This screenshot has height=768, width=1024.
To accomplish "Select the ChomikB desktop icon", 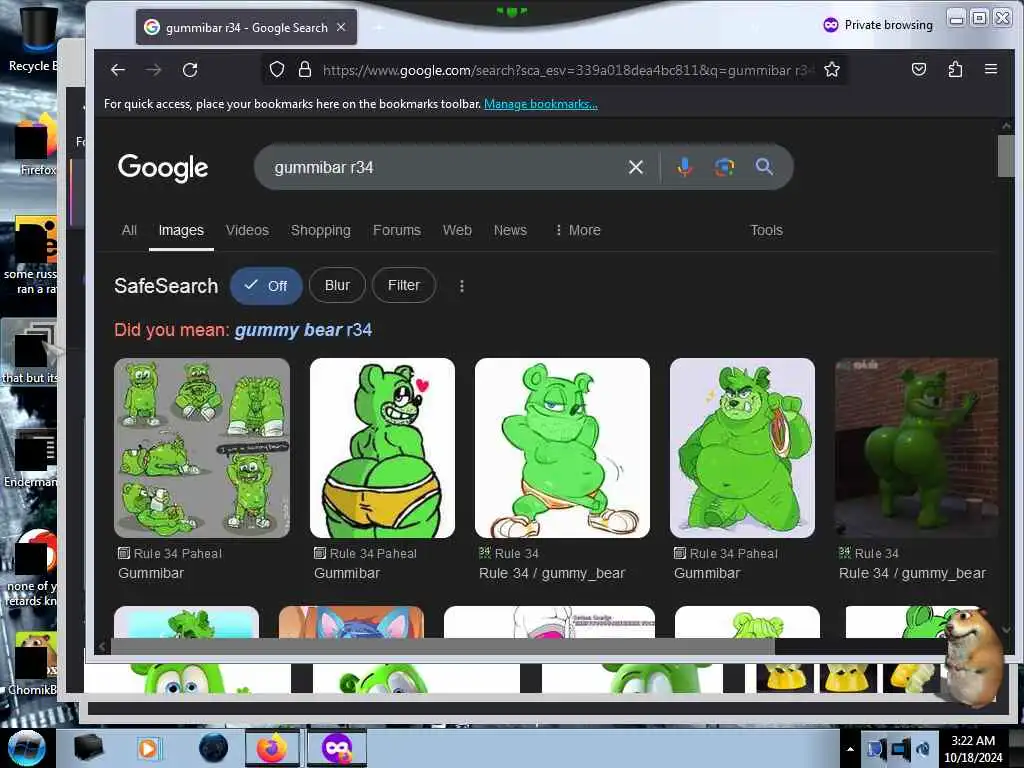I will point(33,665).
